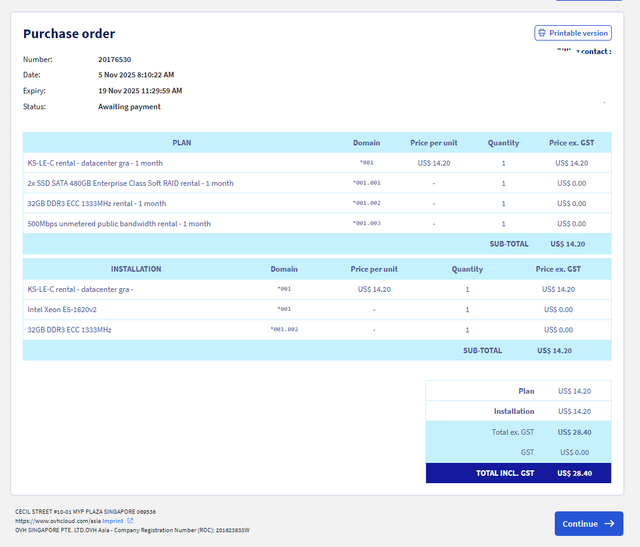The image size is (640, 547).
Task: Click the PLAN table SUB-TOTAL label
Action: (x=509, y=244)
